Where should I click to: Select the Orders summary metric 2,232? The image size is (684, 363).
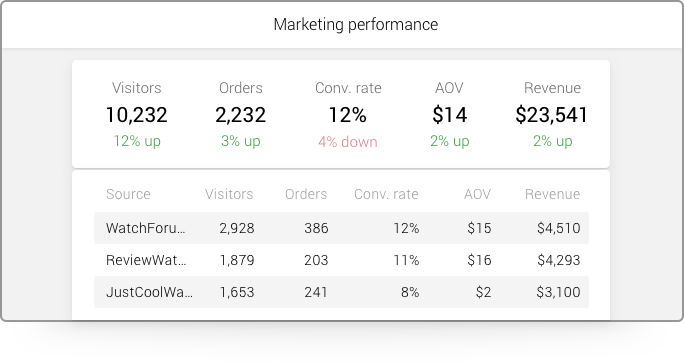coord(240,115)
